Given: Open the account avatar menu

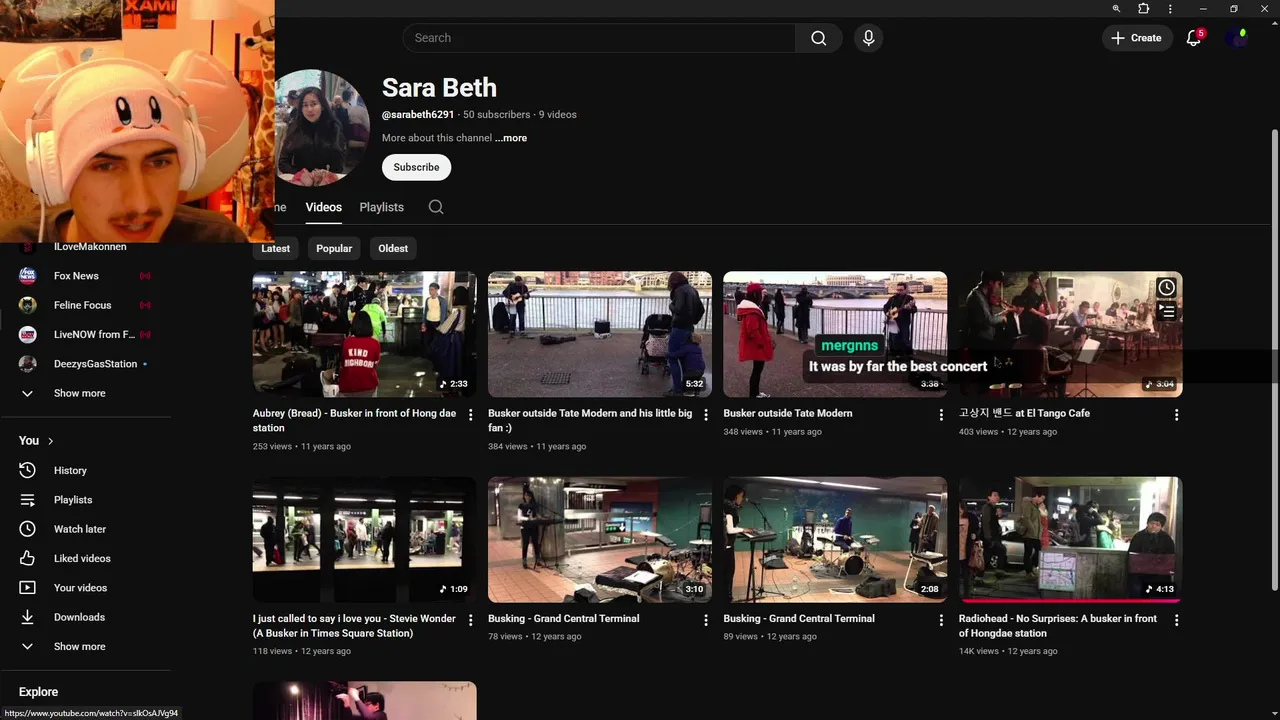Looking at the screenshot, I should point(1237,38).
